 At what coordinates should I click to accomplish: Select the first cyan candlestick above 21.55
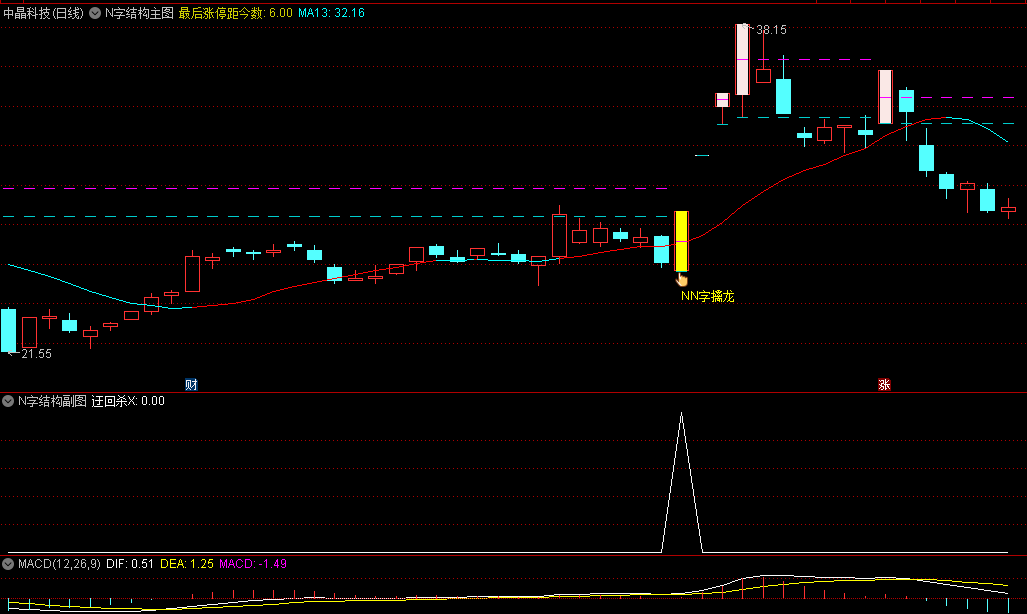tap(9, 330)
